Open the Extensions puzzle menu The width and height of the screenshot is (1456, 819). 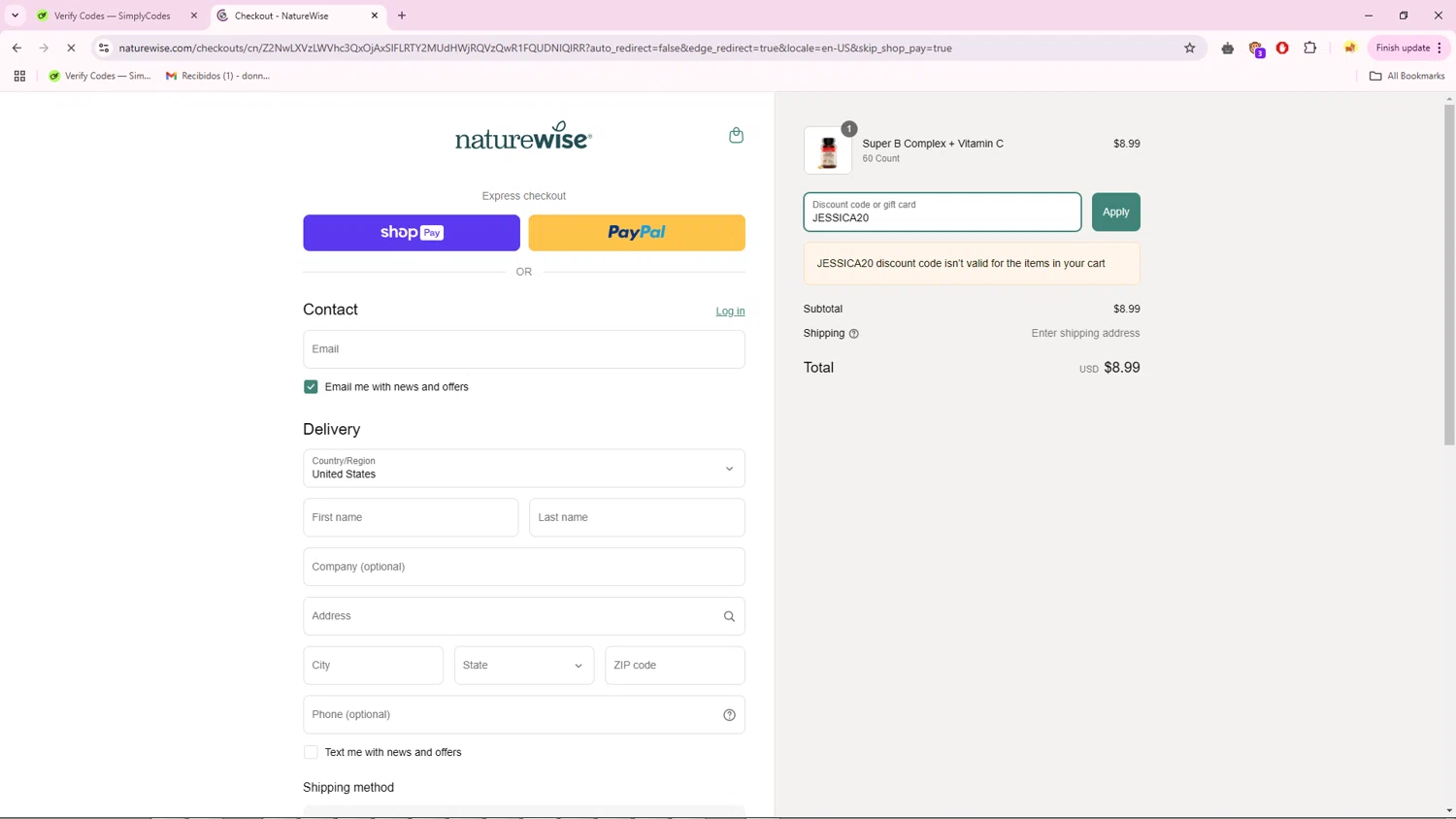[1309, 48]
